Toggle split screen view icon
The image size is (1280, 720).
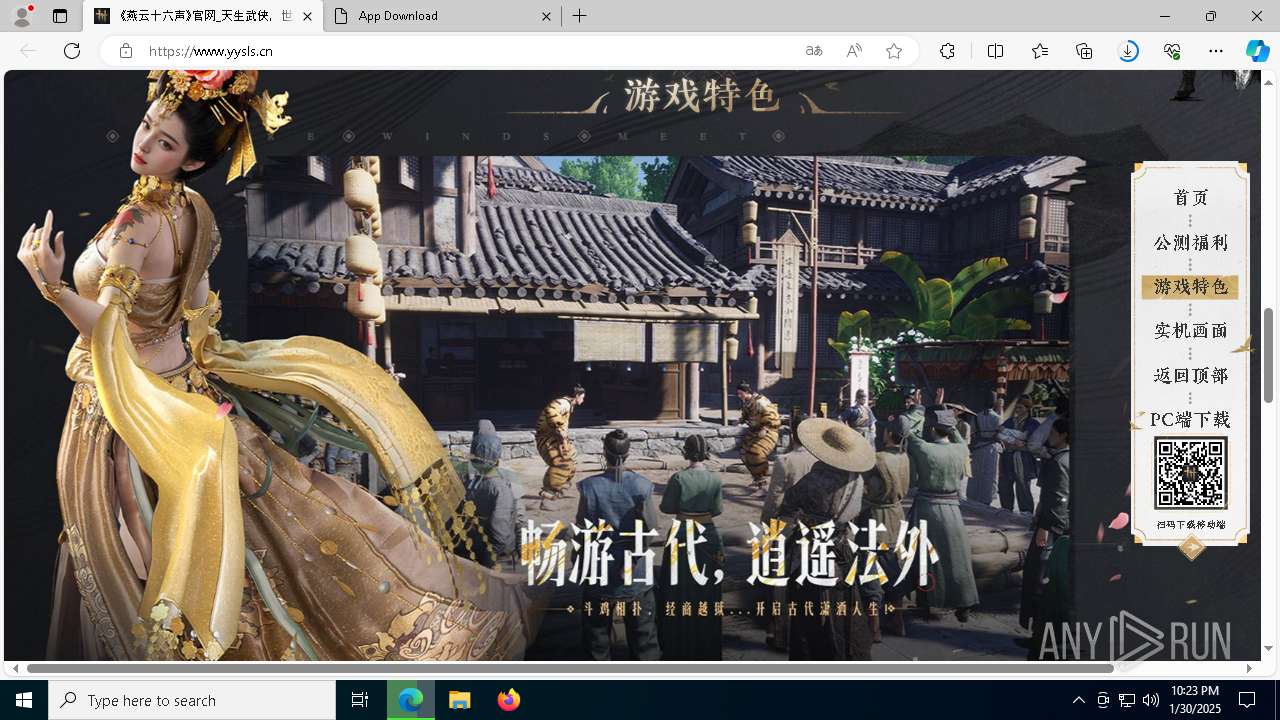[x=995, y=51]
